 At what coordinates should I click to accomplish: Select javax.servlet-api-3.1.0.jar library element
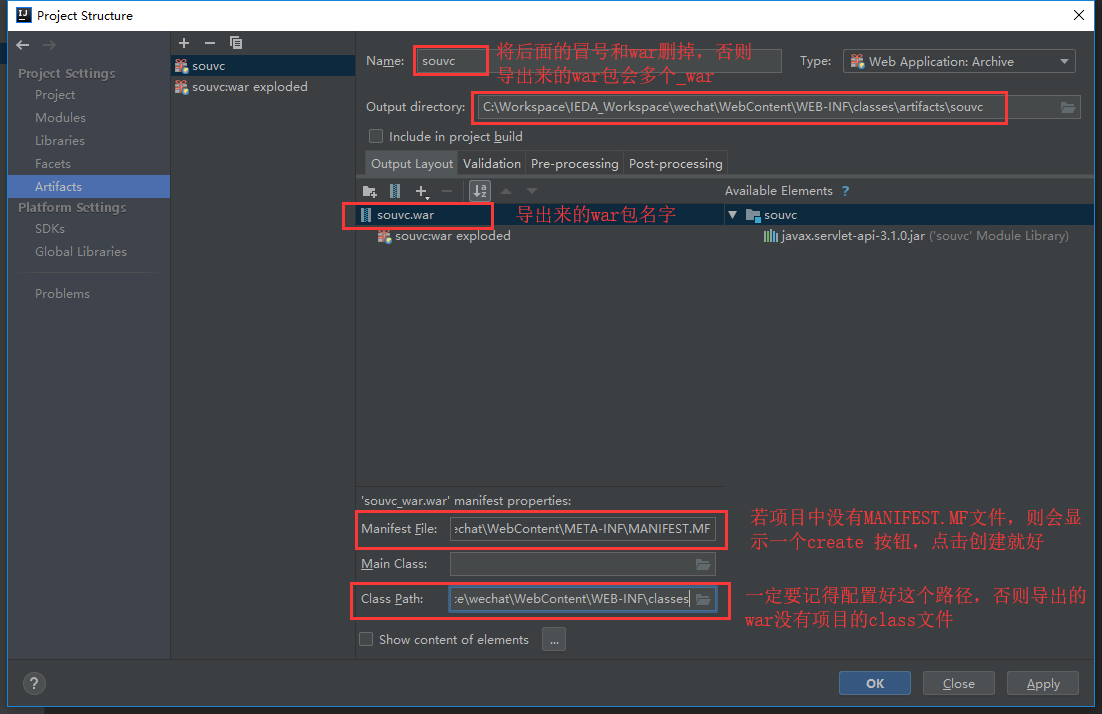pyautogui.click(x=916, y=236)
